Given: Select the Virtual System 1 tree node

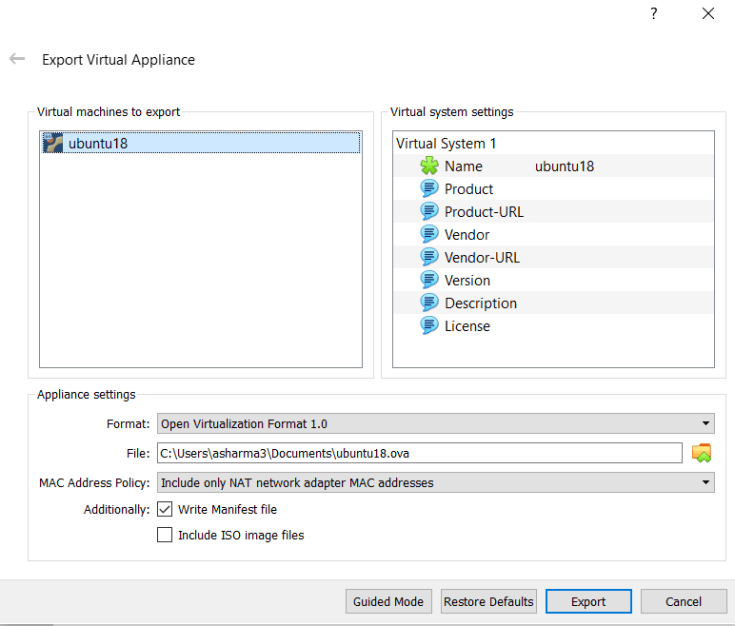Looking at the screenshot, I should 446,144.
